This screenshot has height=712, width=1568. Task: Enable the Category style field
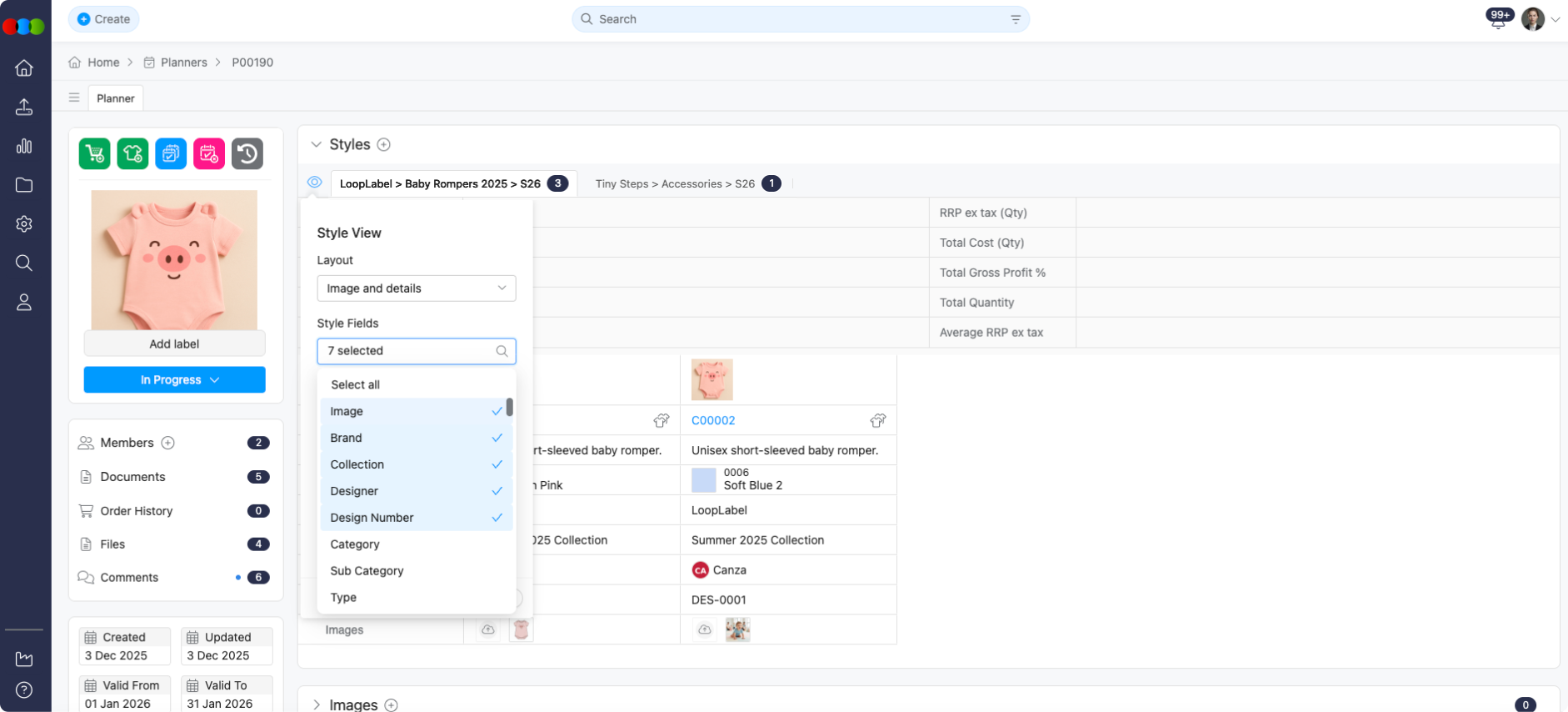pos(416,544)
